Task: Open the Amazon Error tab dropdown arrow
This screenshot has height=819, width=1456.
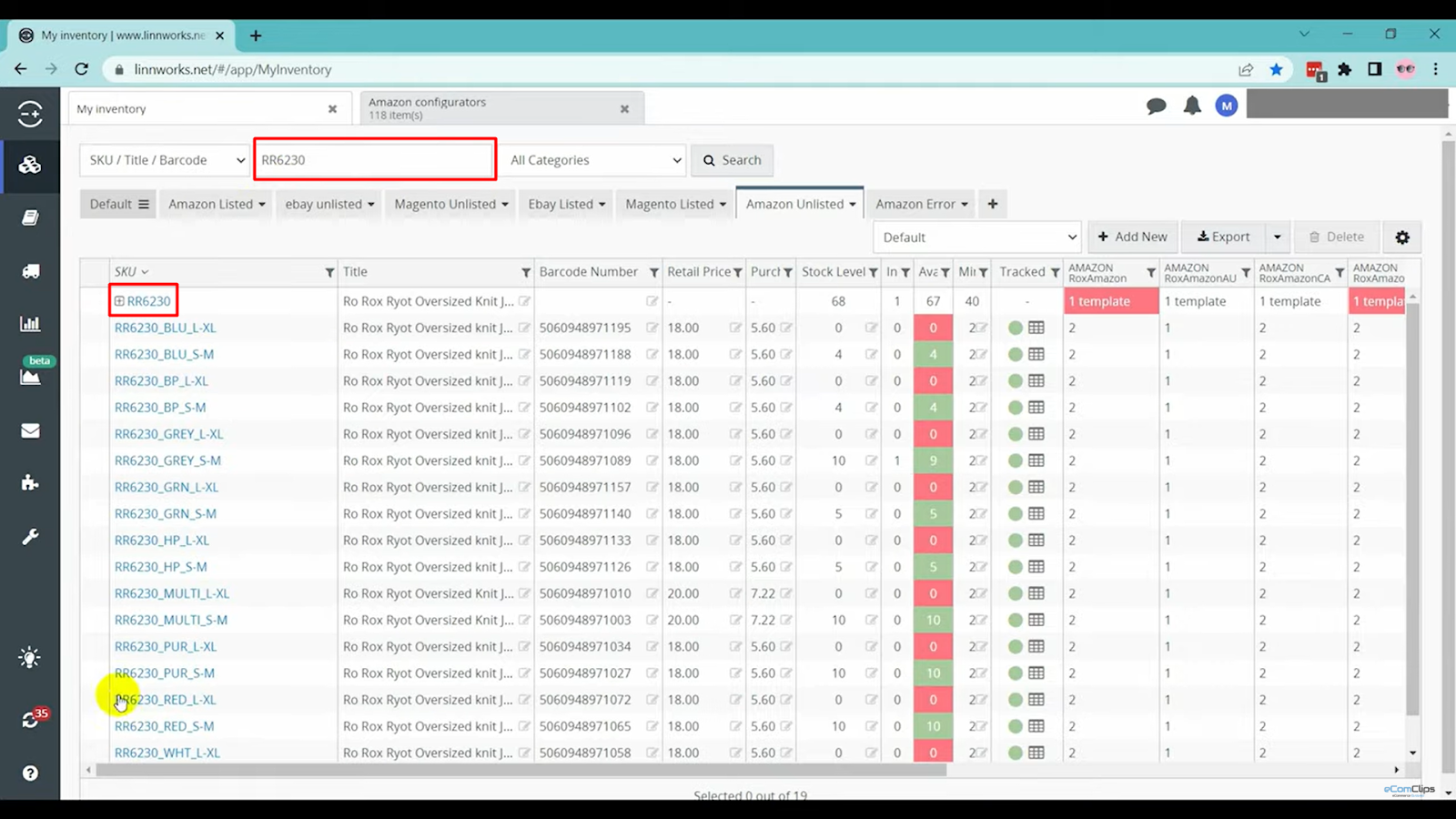Action: pyautogui.click(x=964, y=205)
